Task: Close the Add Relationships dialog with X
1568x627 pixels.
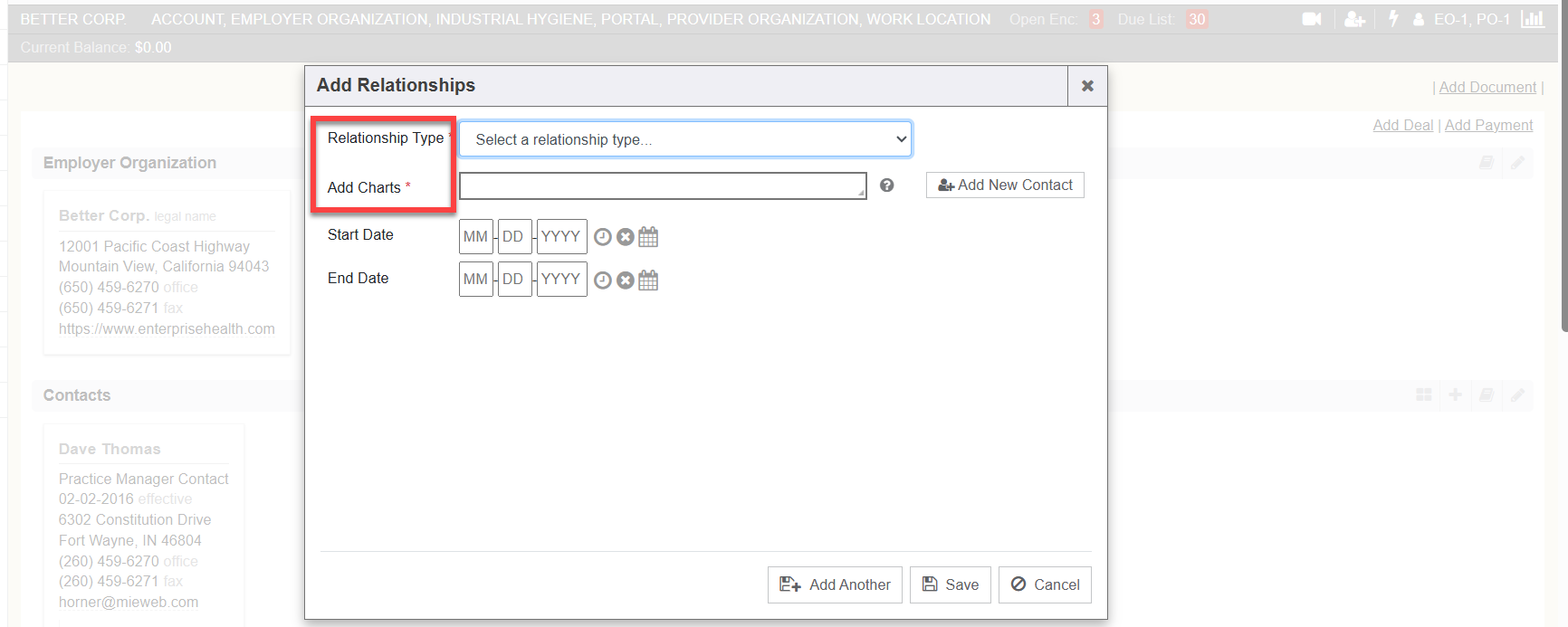Action: click(1087, 86)
